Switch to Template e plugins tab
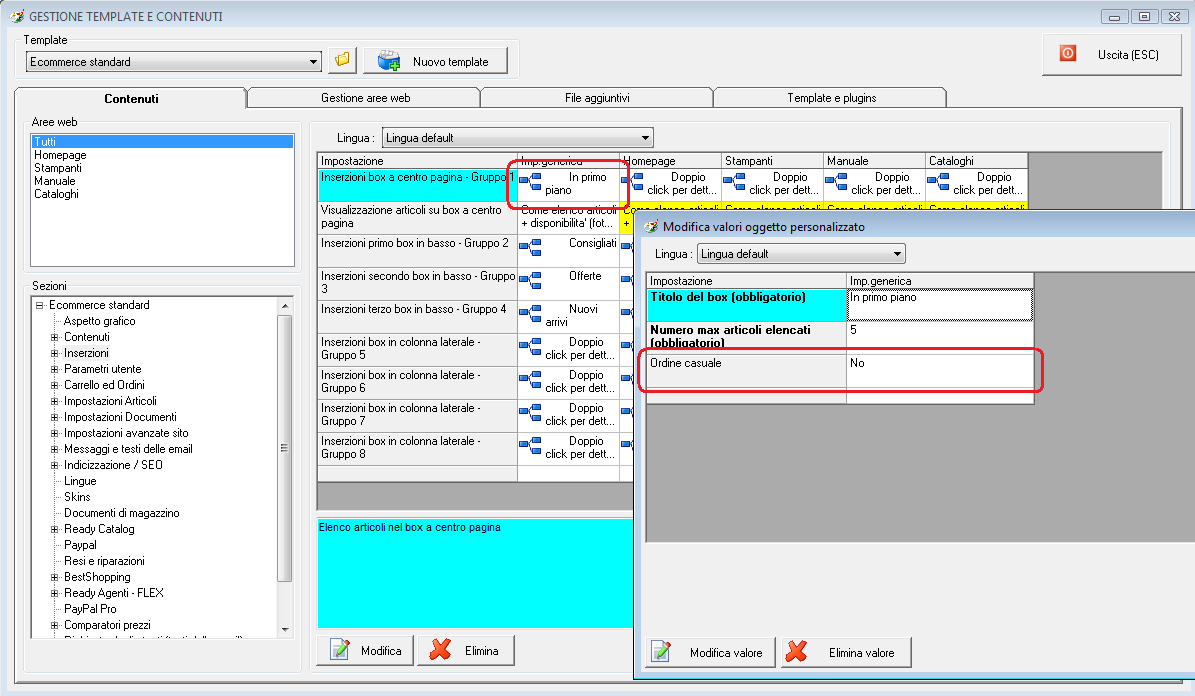Image resolution: width=1195 pixels, height=696 pixels. (x=831, y=98)
